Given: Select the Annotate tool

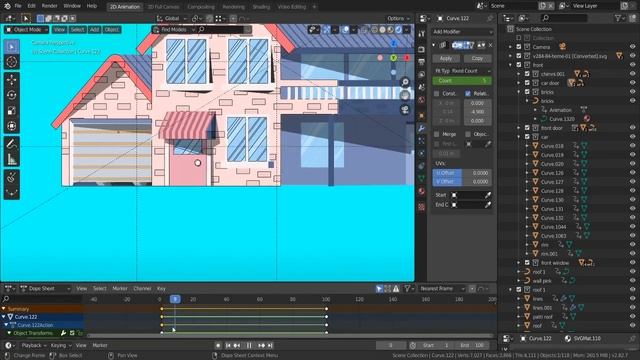Looking at the screenshot, I should coord(11,144).
